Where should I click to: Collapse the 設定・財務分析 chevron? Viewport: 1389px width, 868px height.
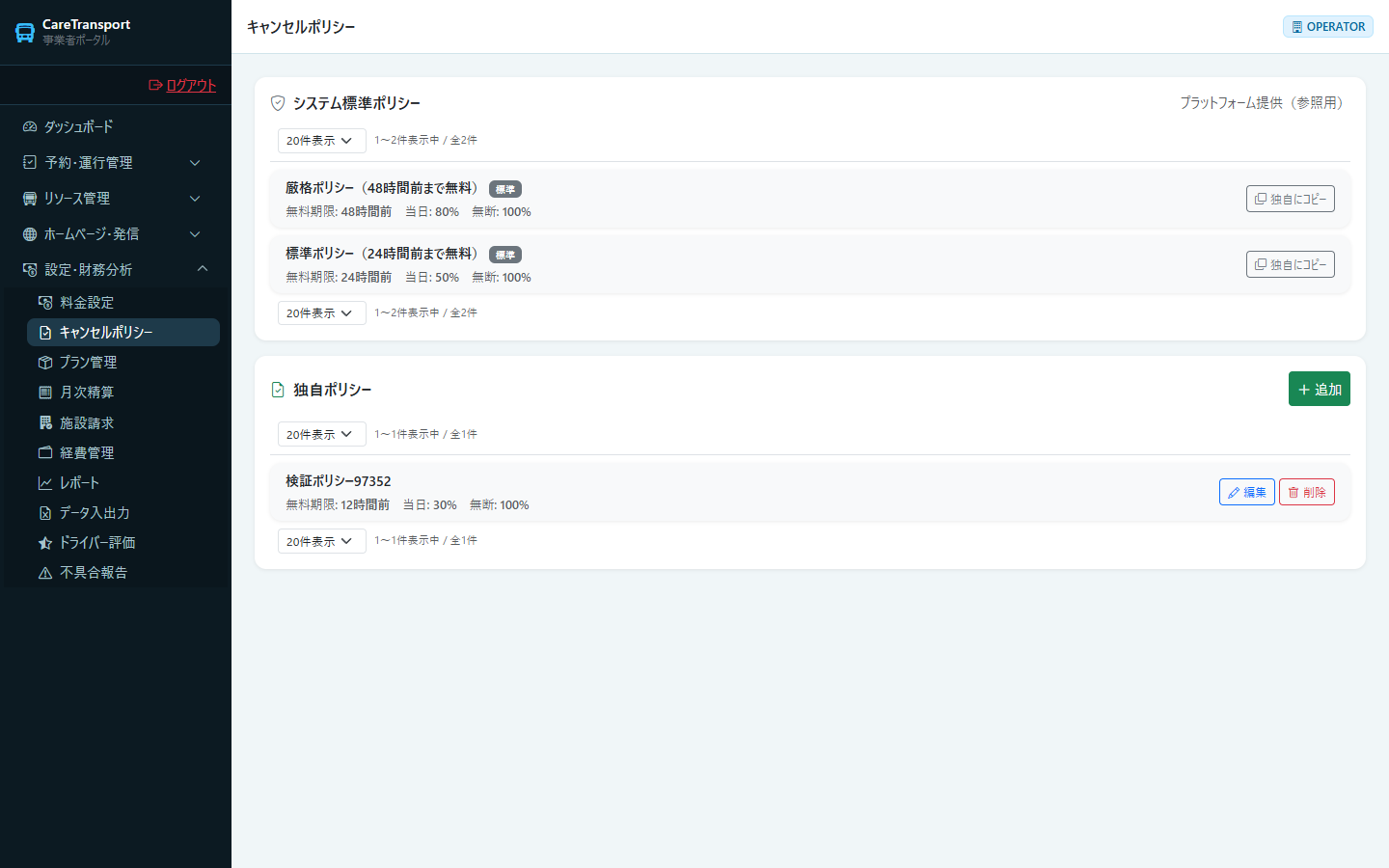pos(203,269)
